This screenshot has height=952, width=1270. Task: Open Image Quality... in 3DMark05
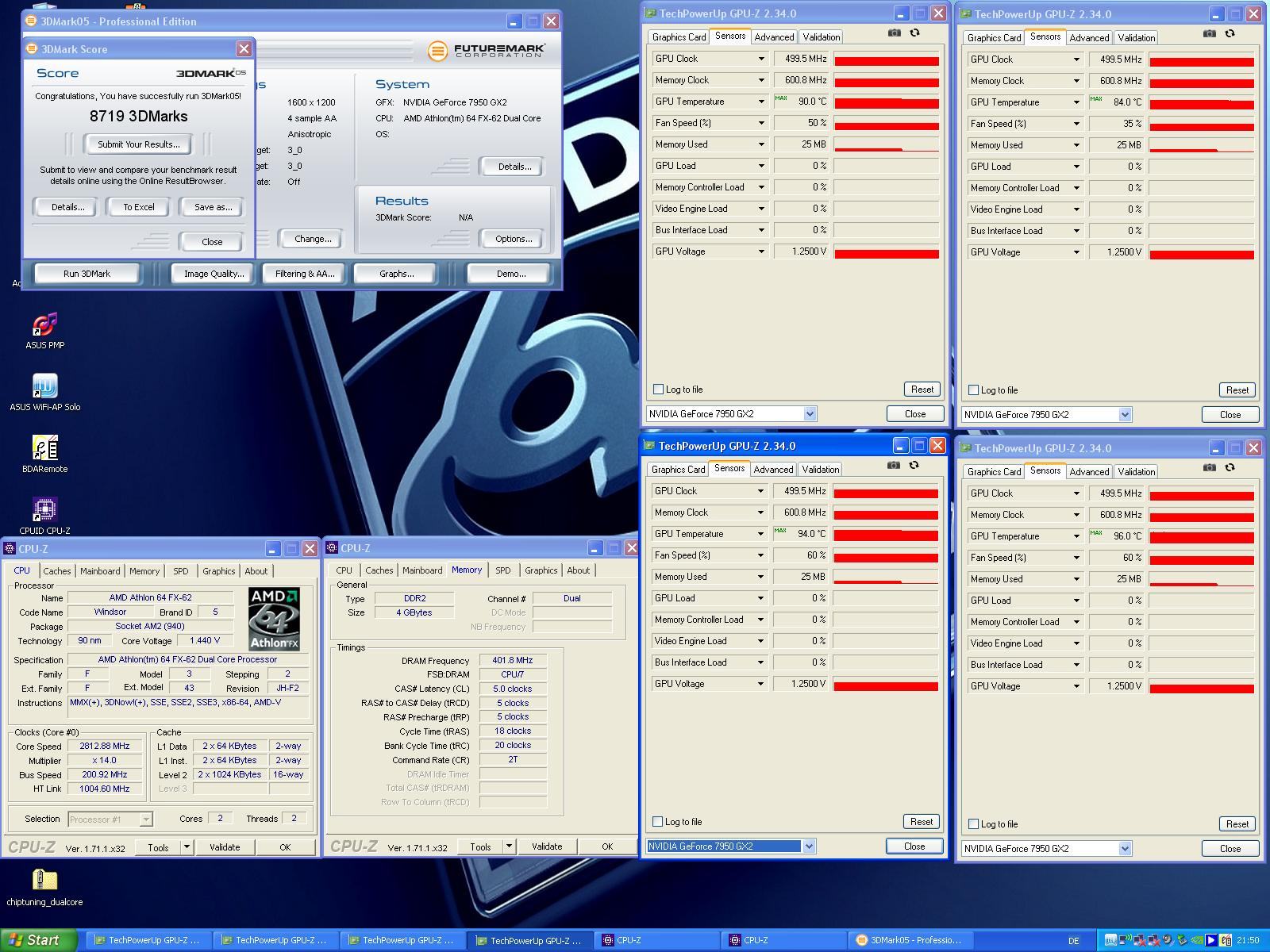(x=214, y=274)
